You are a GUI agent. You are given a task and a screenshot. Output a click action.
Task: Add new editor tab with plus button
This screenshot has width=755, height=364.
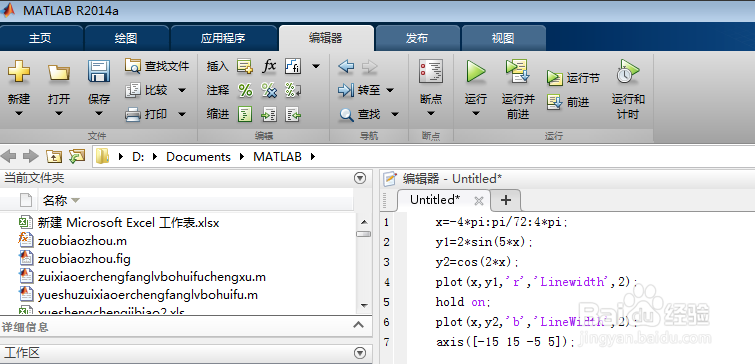click(x=506, y=200)
